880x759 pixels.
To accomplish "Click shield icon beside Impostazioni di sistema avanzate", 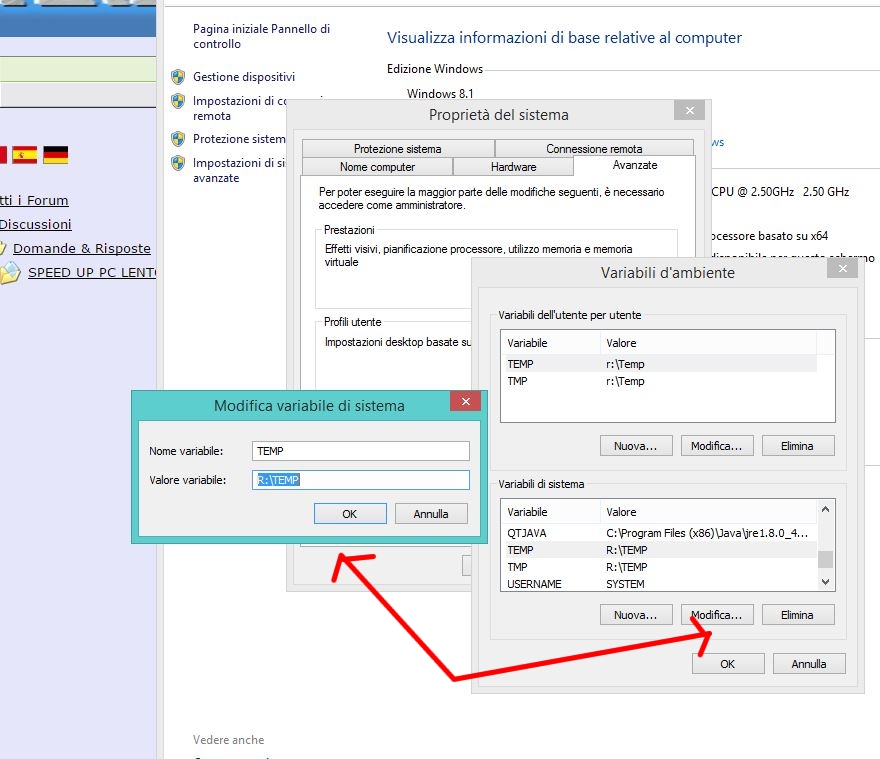I will tap(178, 163).
